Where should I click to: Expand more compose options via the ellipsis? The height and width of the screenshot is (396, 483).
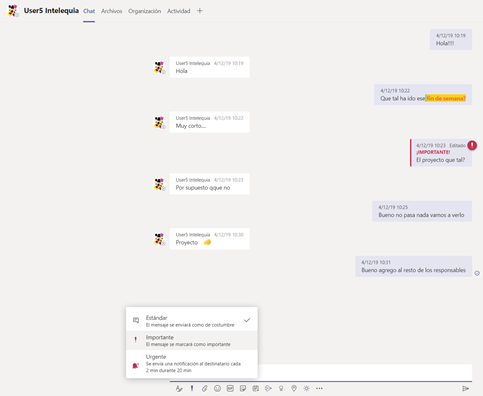click(x=319, y=388)
